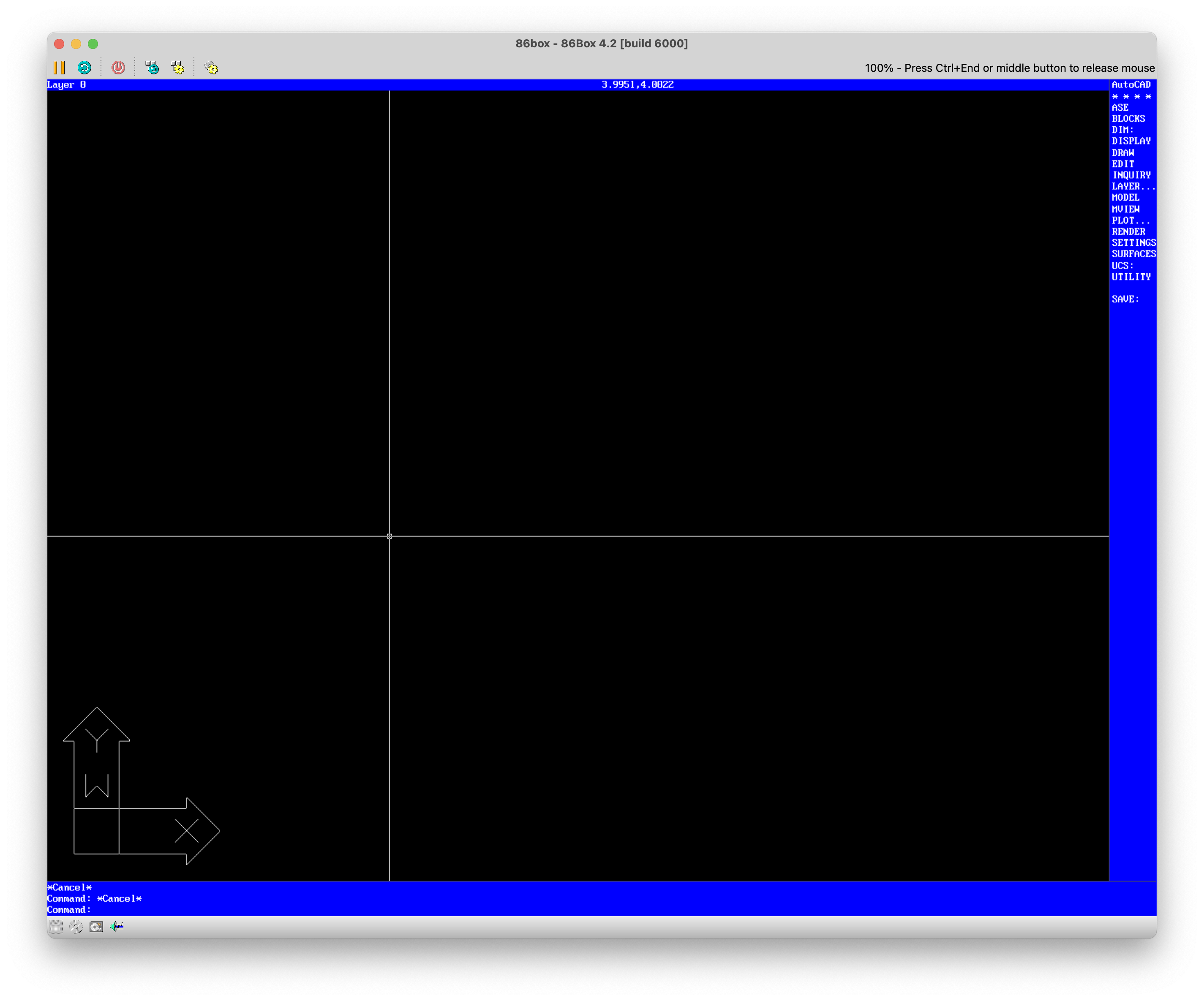Pause the emulated machine with the orange pause icon

[59, 68]
